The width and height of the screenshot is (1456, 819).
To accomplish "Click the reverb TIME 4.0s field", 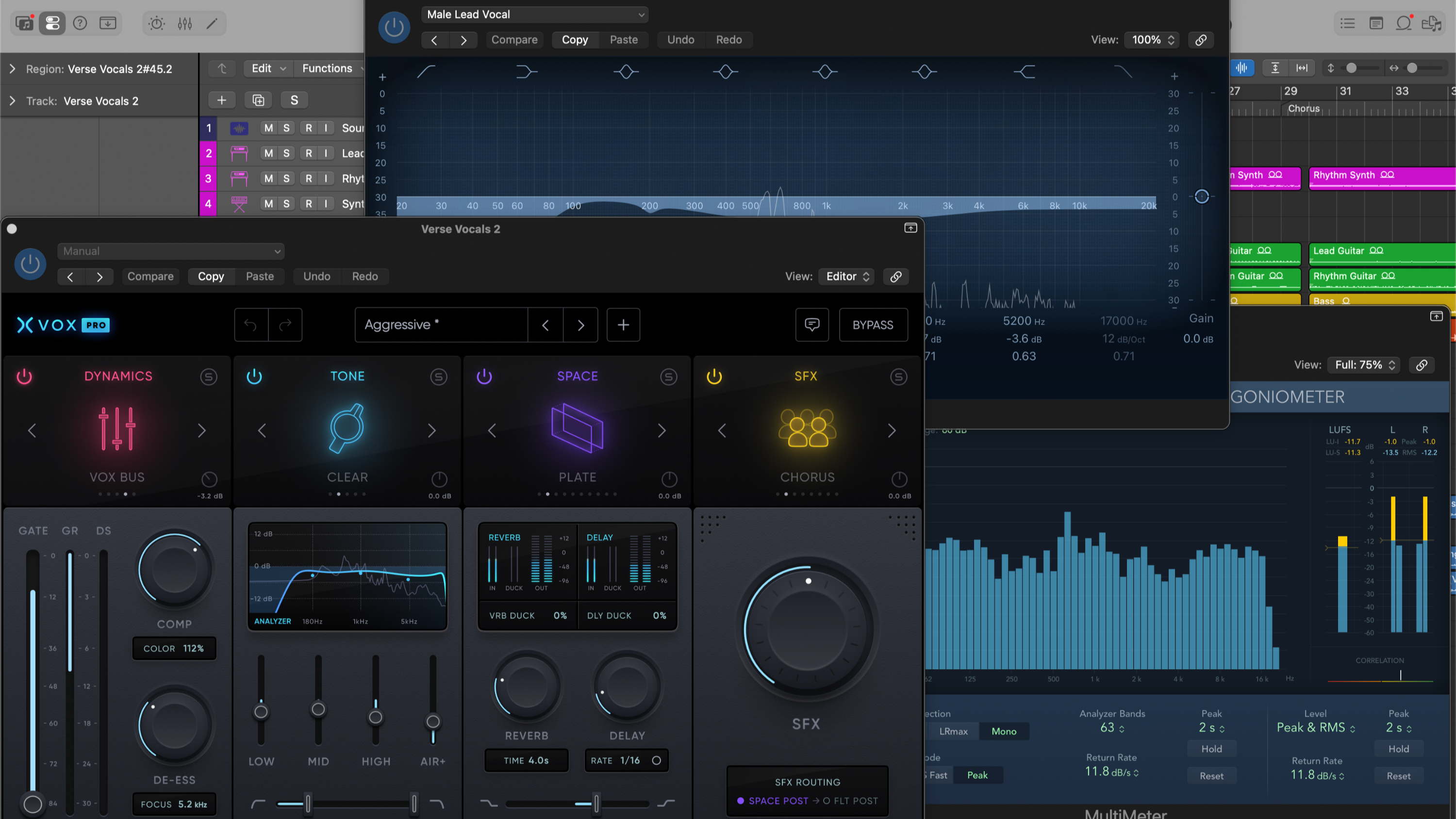I will 526,761.
